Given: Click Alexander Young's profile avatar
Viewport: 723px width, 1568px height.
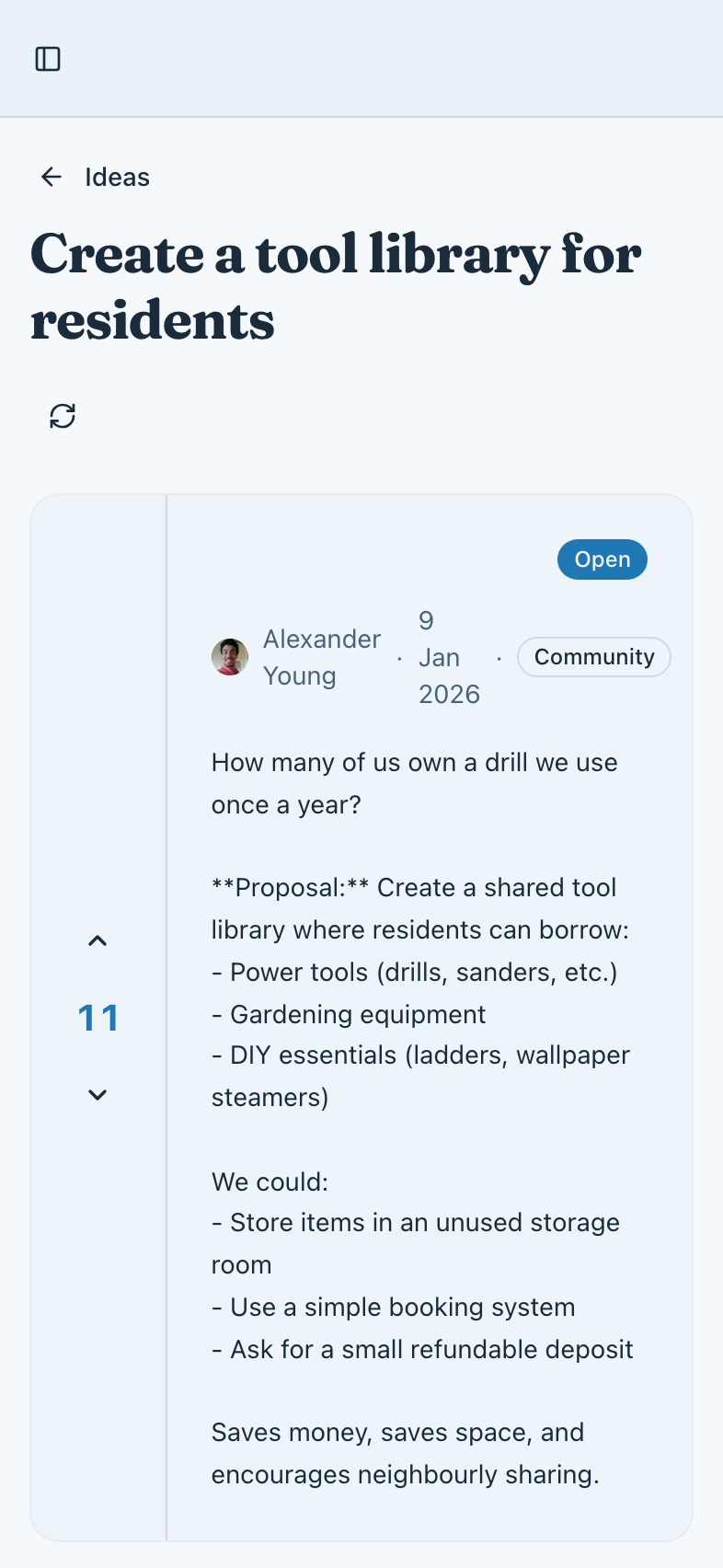Looking at the screenshot, I should [x=229, y=657].
